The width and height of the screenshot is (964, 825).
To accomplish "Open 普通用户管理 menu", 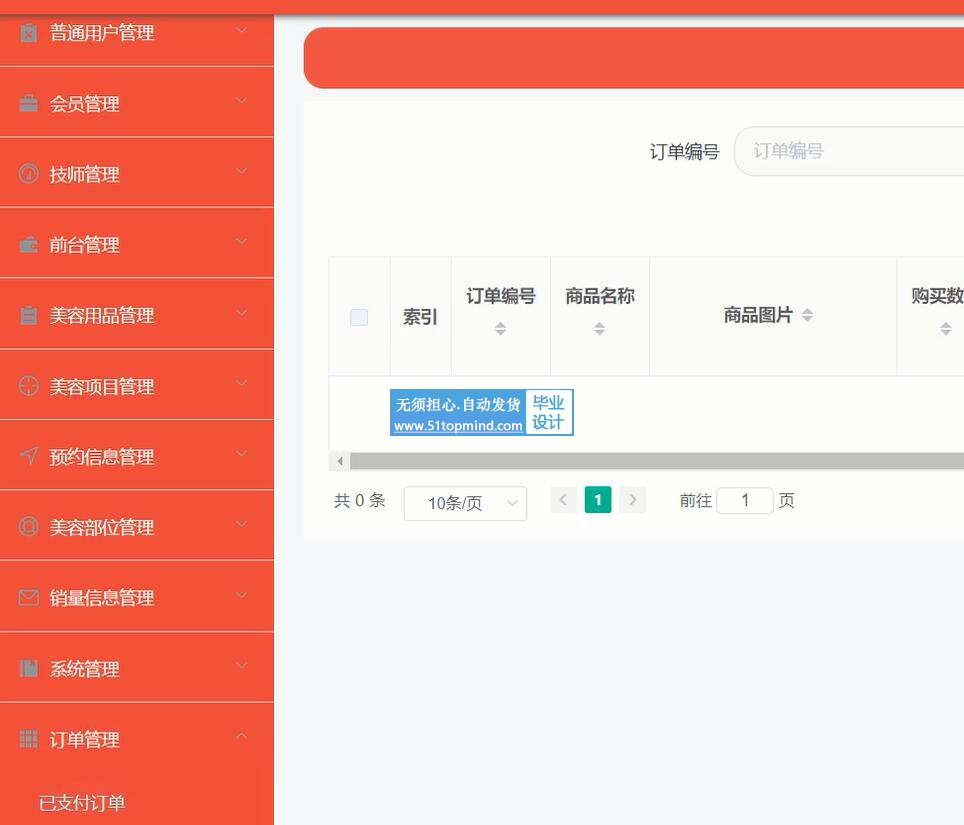I will click(136, 33).
